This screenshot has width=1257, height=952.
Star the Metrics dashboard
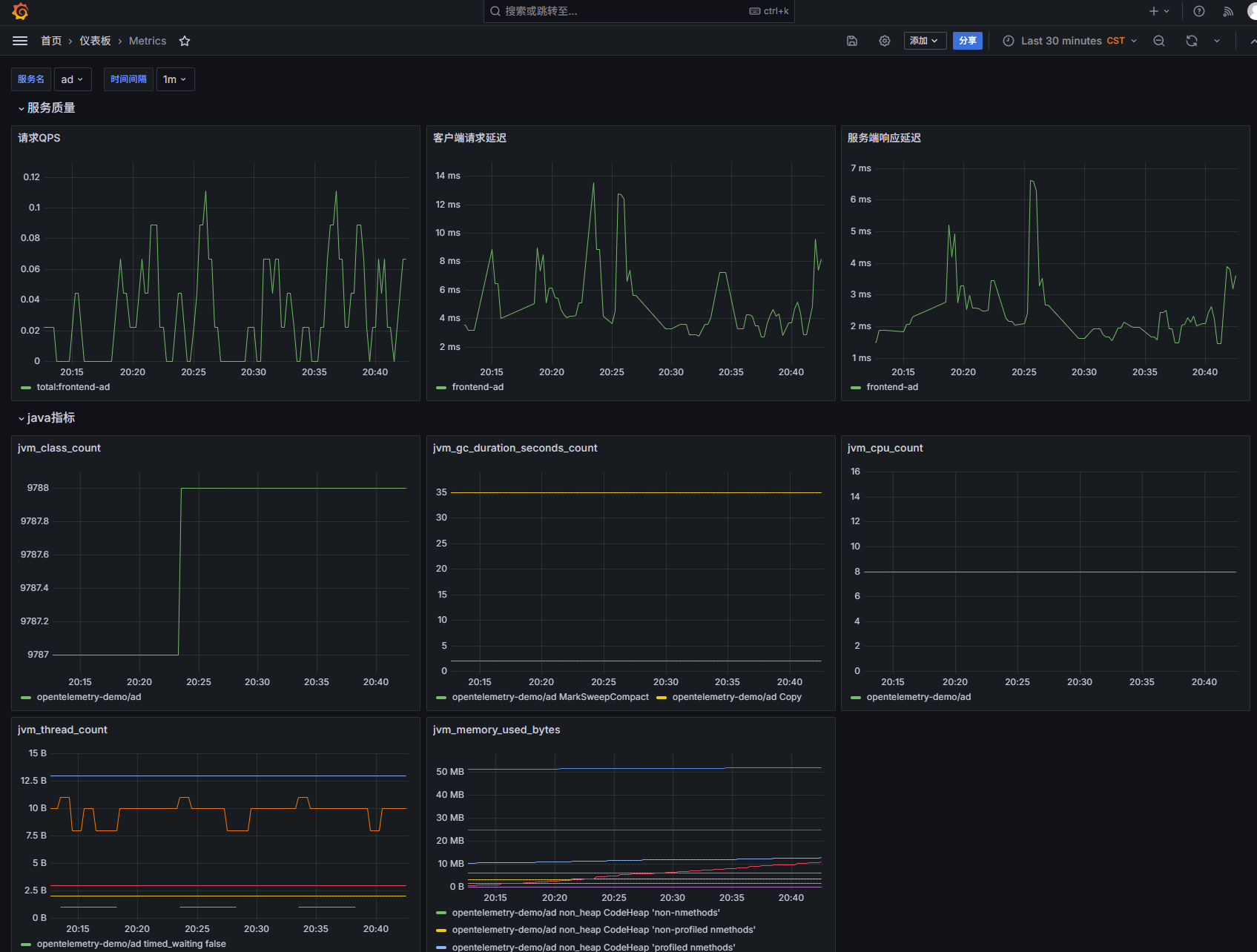[x=185, y=41]
